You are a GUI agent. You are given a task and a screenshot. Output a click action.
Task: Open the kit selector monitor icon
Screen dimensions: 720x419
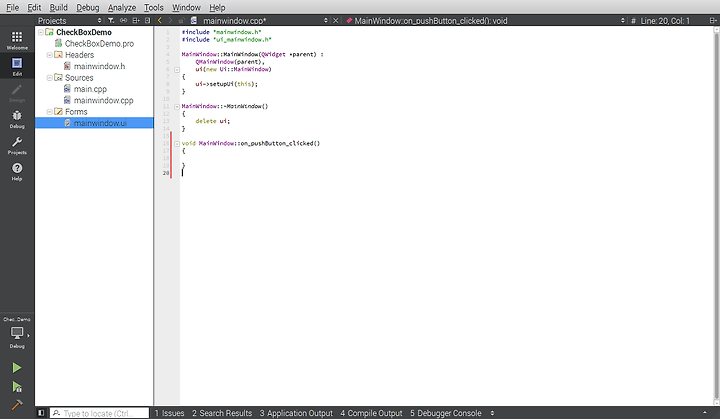(17, 335)
